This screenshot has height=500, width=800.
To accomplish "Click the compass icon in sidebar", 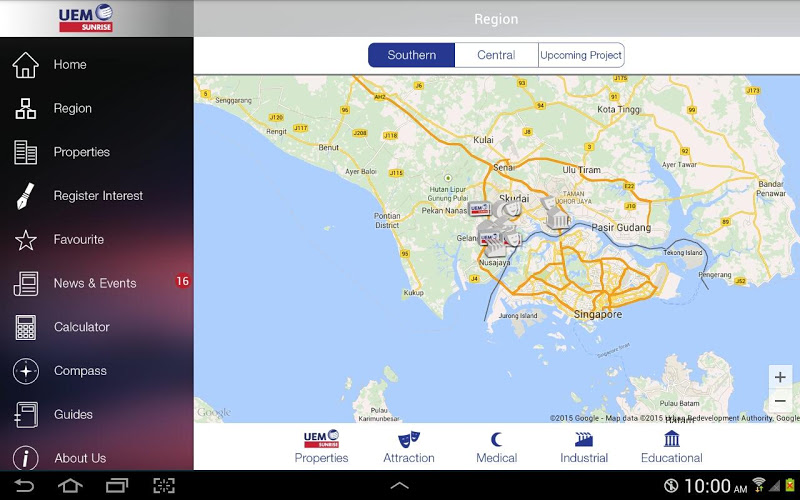I will click(26, 371).
